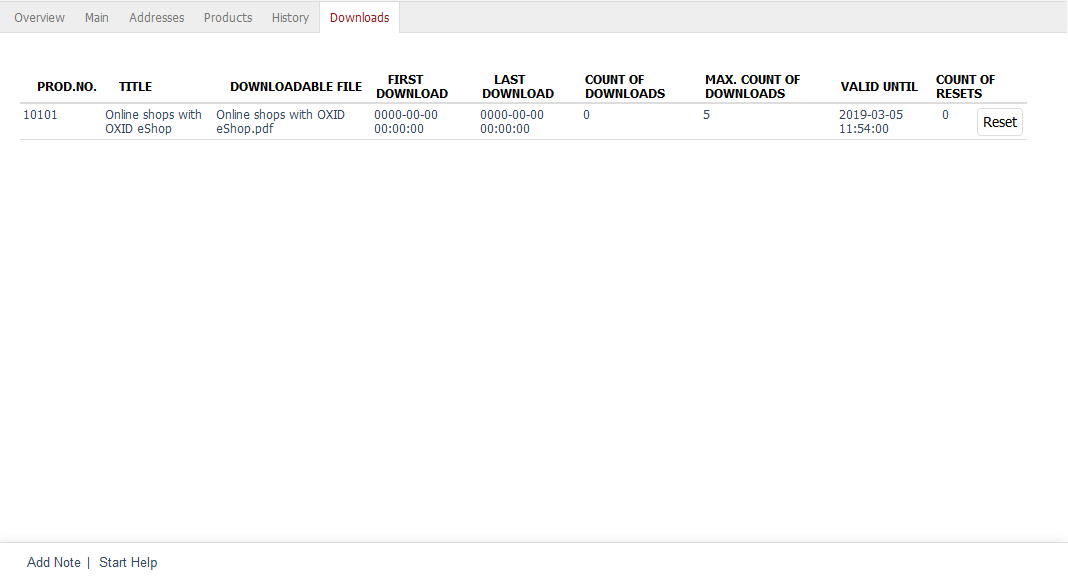This screenshot has width=1068, height=581.
Task: Click the Count of Downloads value 0
Action: point(586,114)
